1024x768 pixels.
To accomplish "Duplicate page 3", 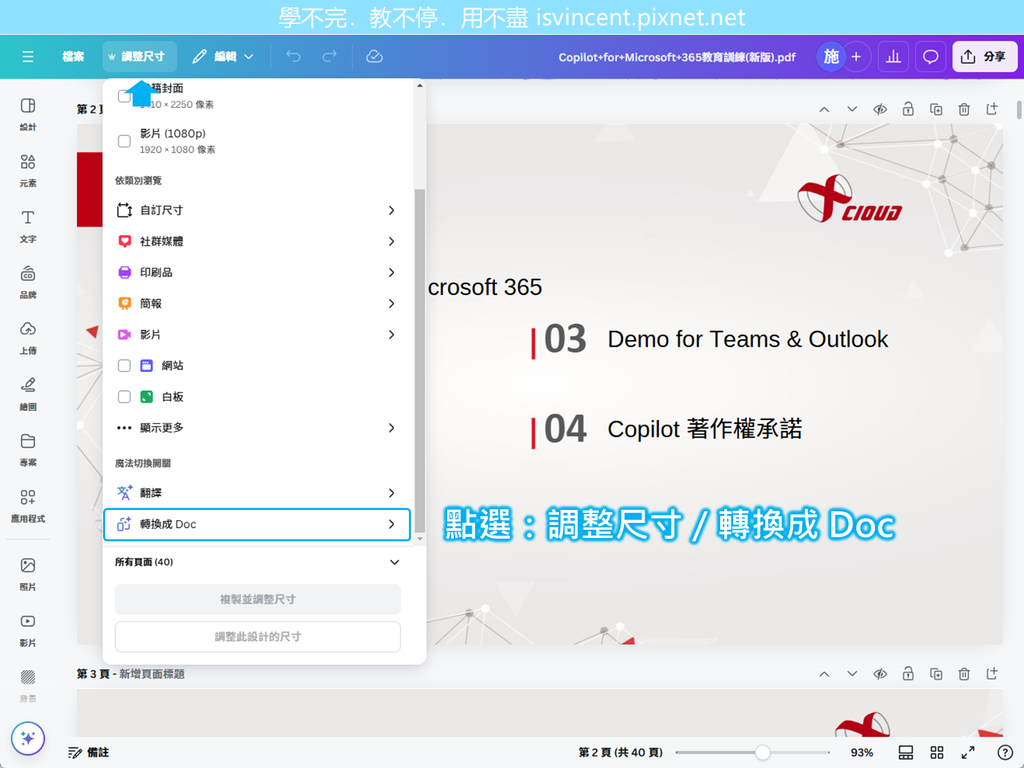I will pyautogui.click(x=936, y=673).
